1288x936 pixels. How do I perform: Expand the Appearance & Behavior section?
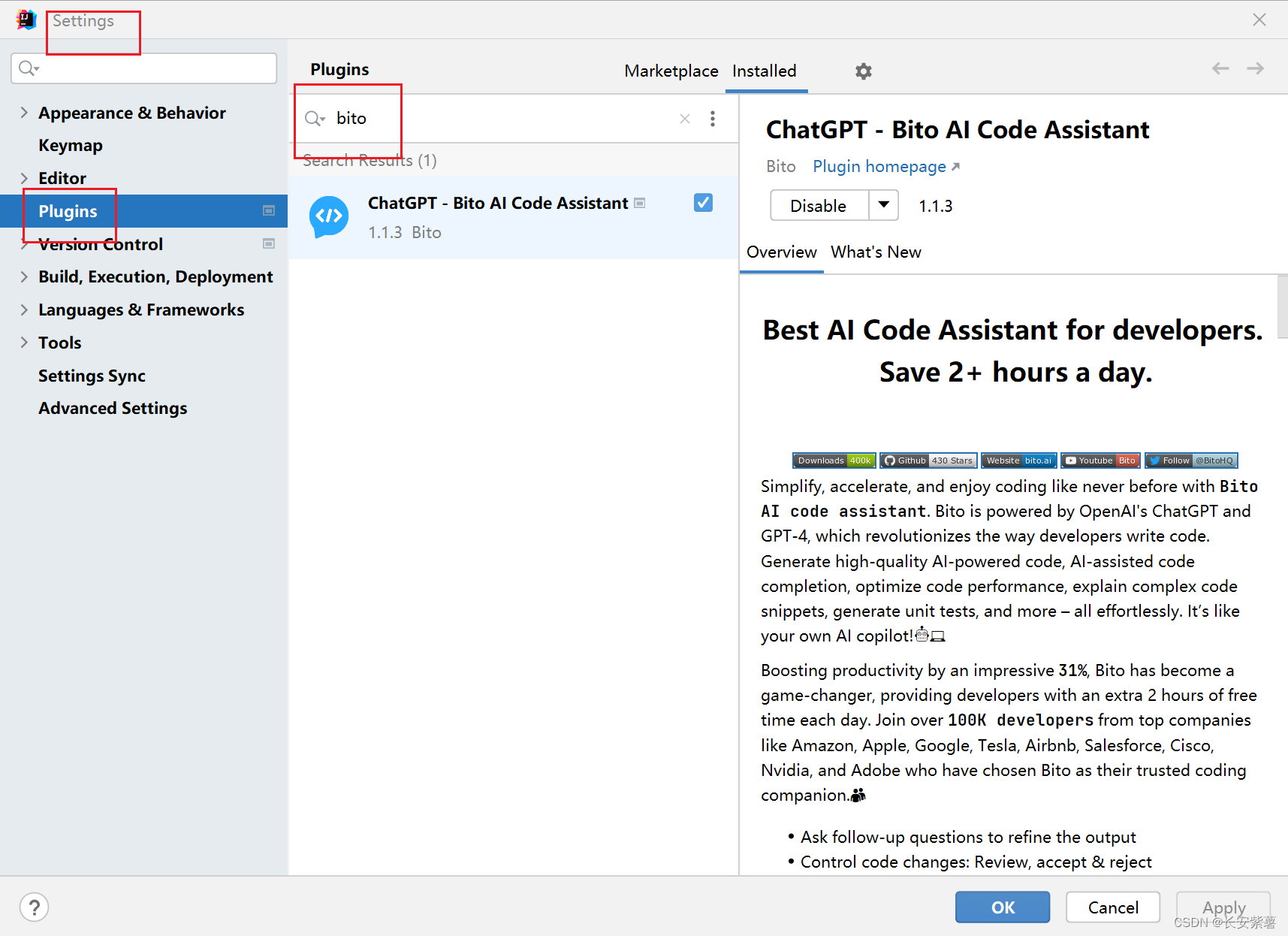coord(24,113)
